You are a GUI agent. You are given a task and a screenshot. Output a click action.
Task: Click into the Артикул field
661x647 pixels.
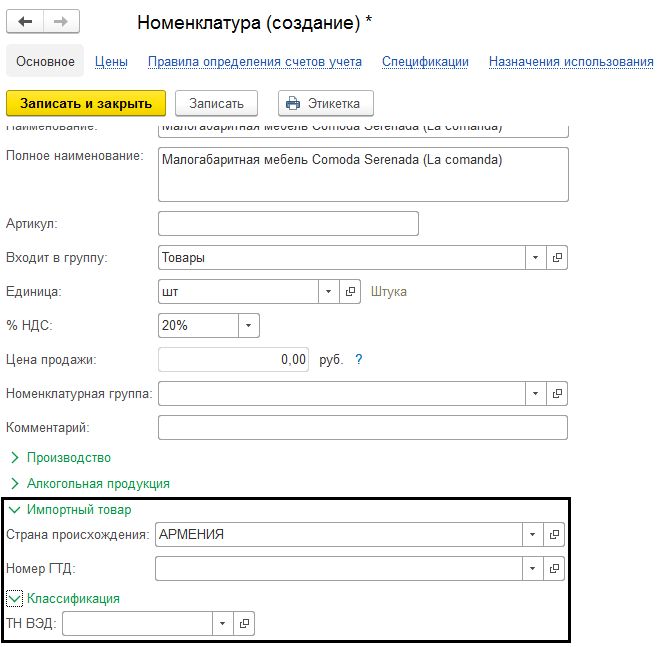288,223
